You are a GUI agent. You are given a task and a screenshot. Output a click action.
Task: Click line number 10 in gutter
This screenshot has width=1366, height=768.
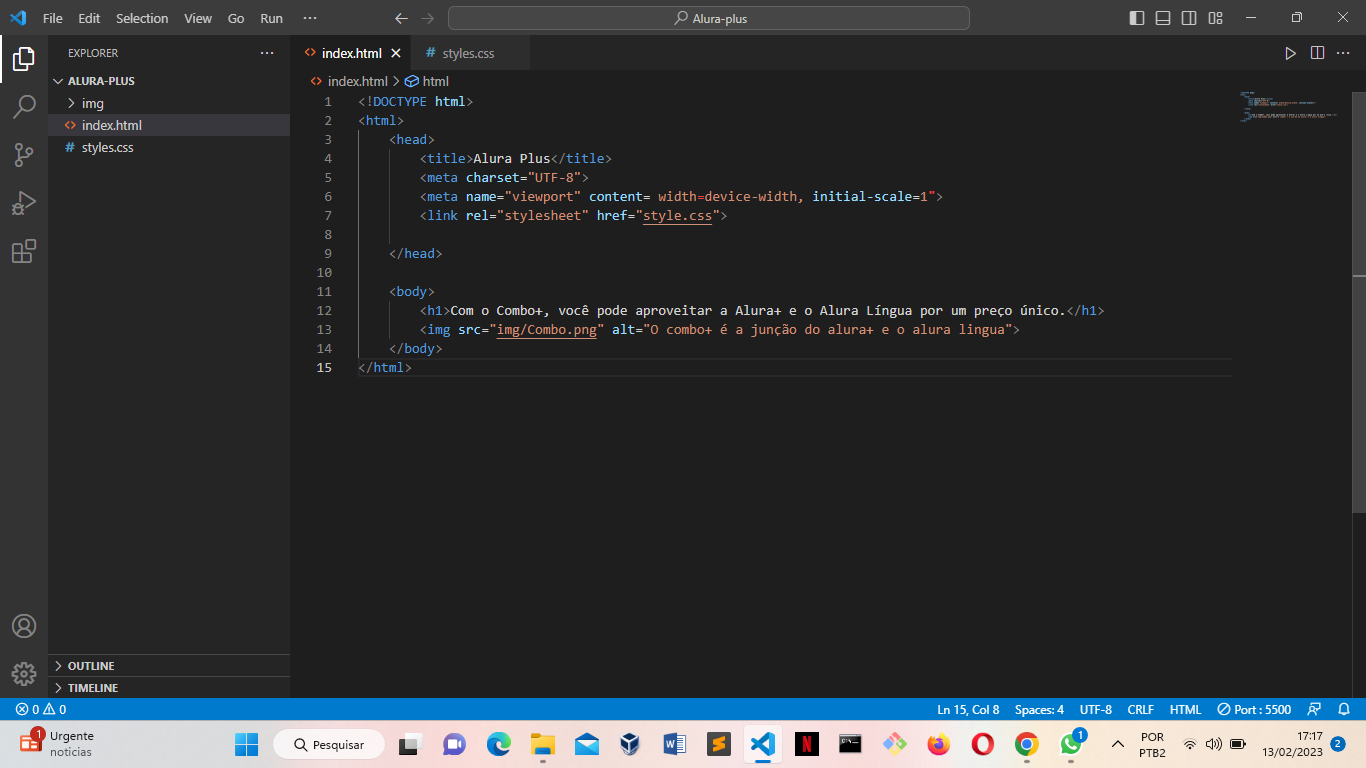click(x=324, y=272)
